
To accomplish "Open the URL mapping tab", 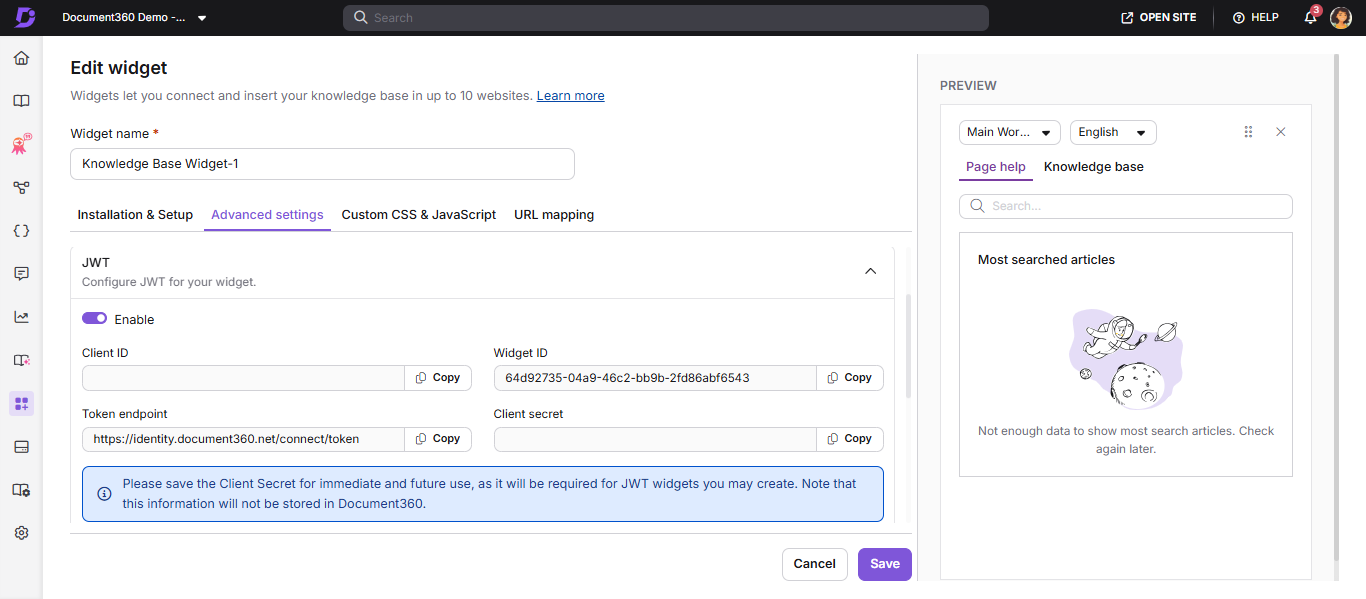I will [x=554, y=214].
